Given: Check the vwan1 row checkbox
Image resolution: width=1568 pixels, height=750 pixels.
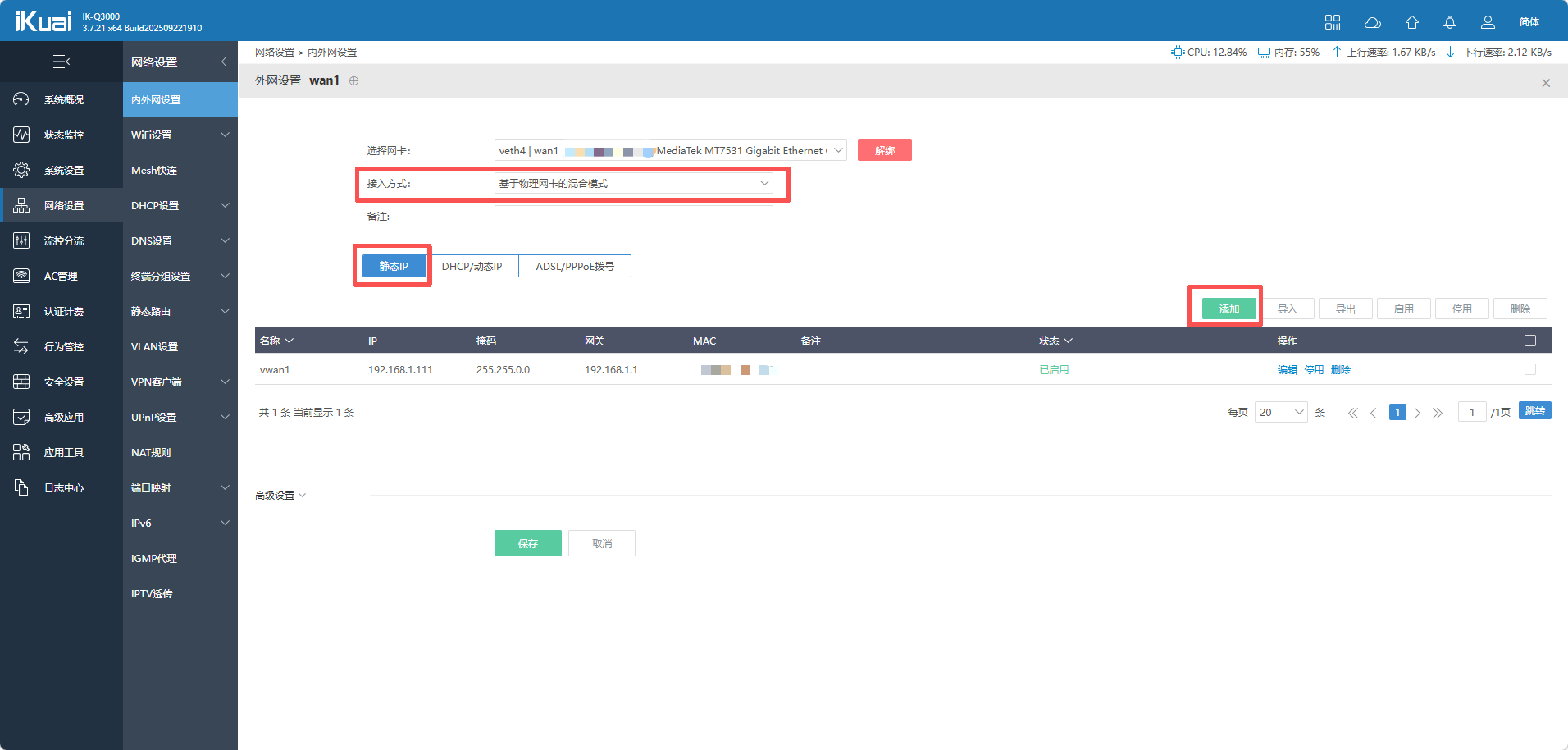Looking at the screenshot, I should point(1529,369).
